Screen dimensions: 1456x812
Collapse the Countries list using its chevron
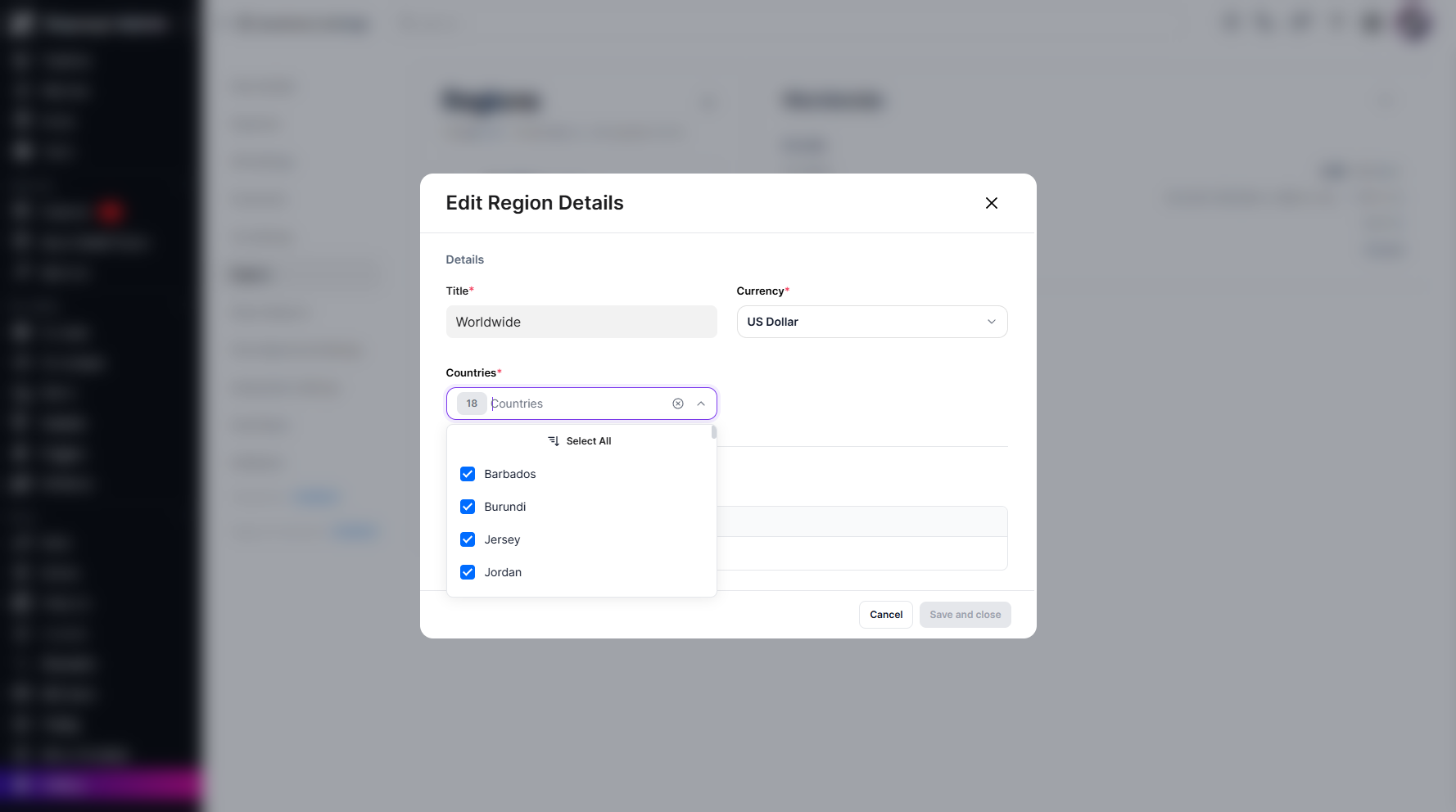[701, 404]
